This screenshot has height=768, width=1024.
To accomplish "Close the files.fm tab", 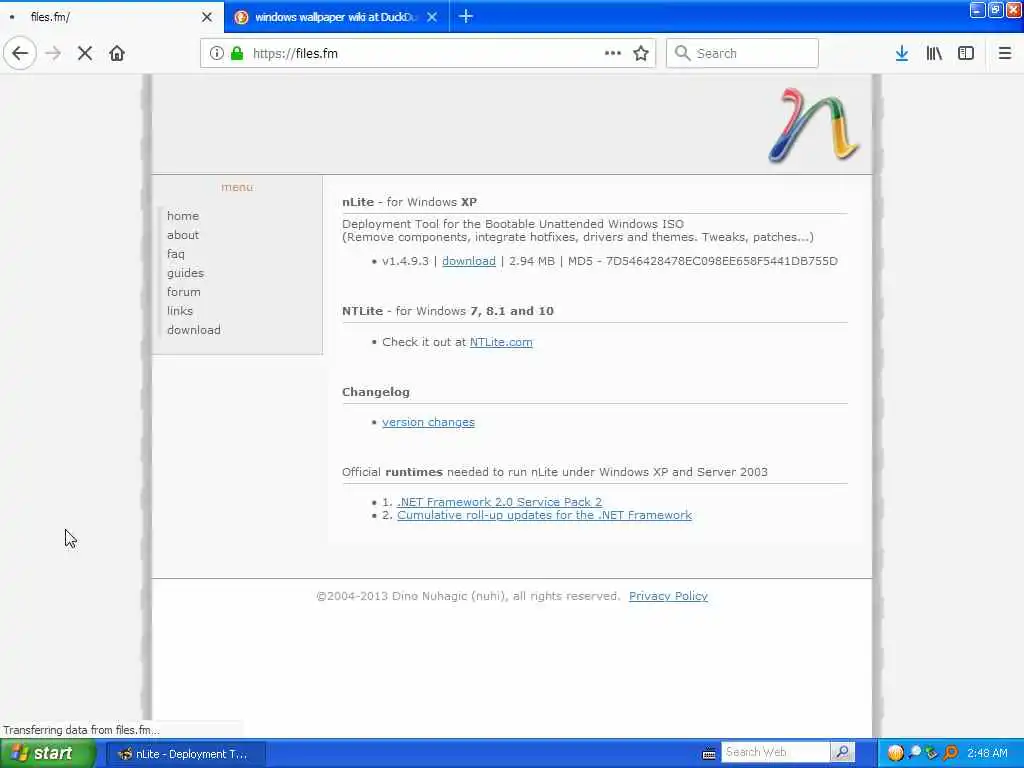I will 206,17.
